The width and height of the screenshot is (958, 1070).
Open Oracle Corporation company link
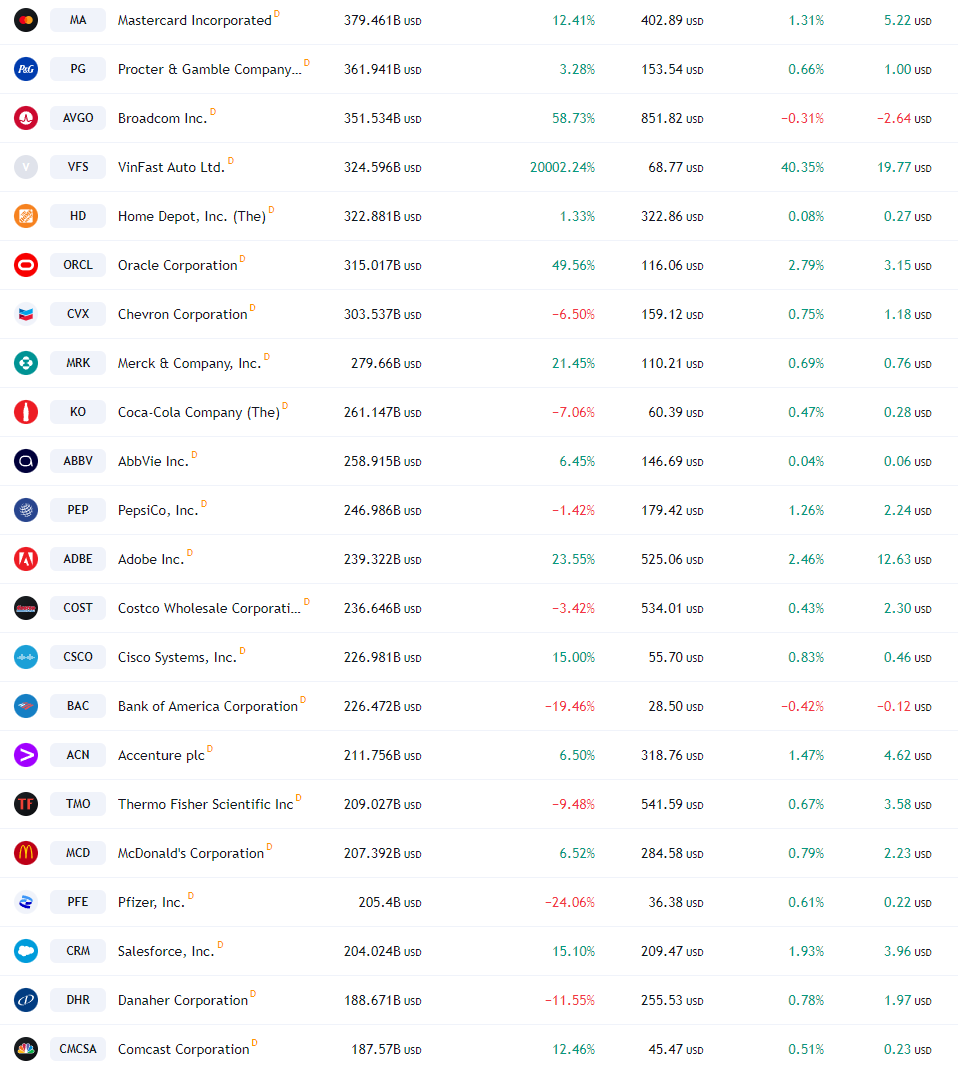click(x=177, y=265)
